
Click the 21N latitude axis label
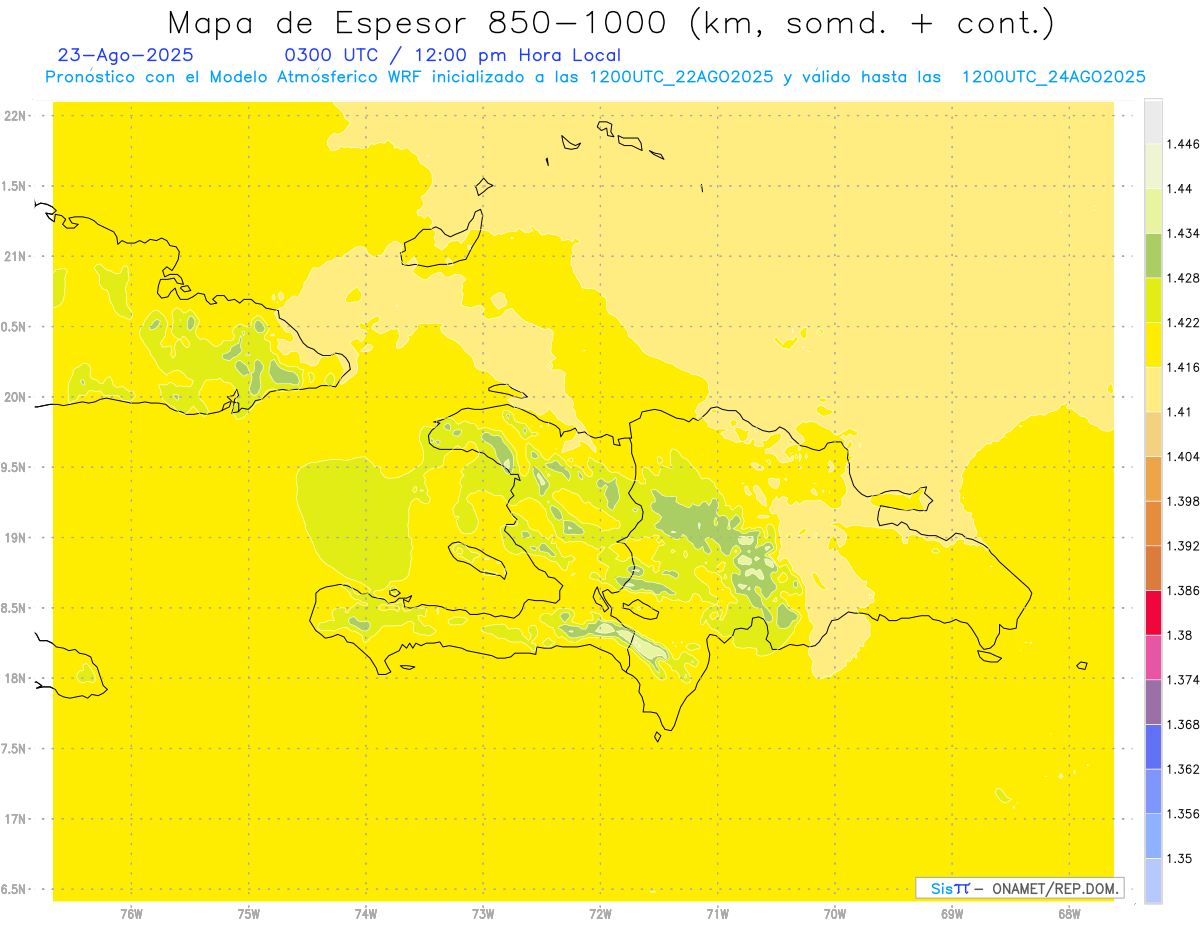[x=17, y=256]
